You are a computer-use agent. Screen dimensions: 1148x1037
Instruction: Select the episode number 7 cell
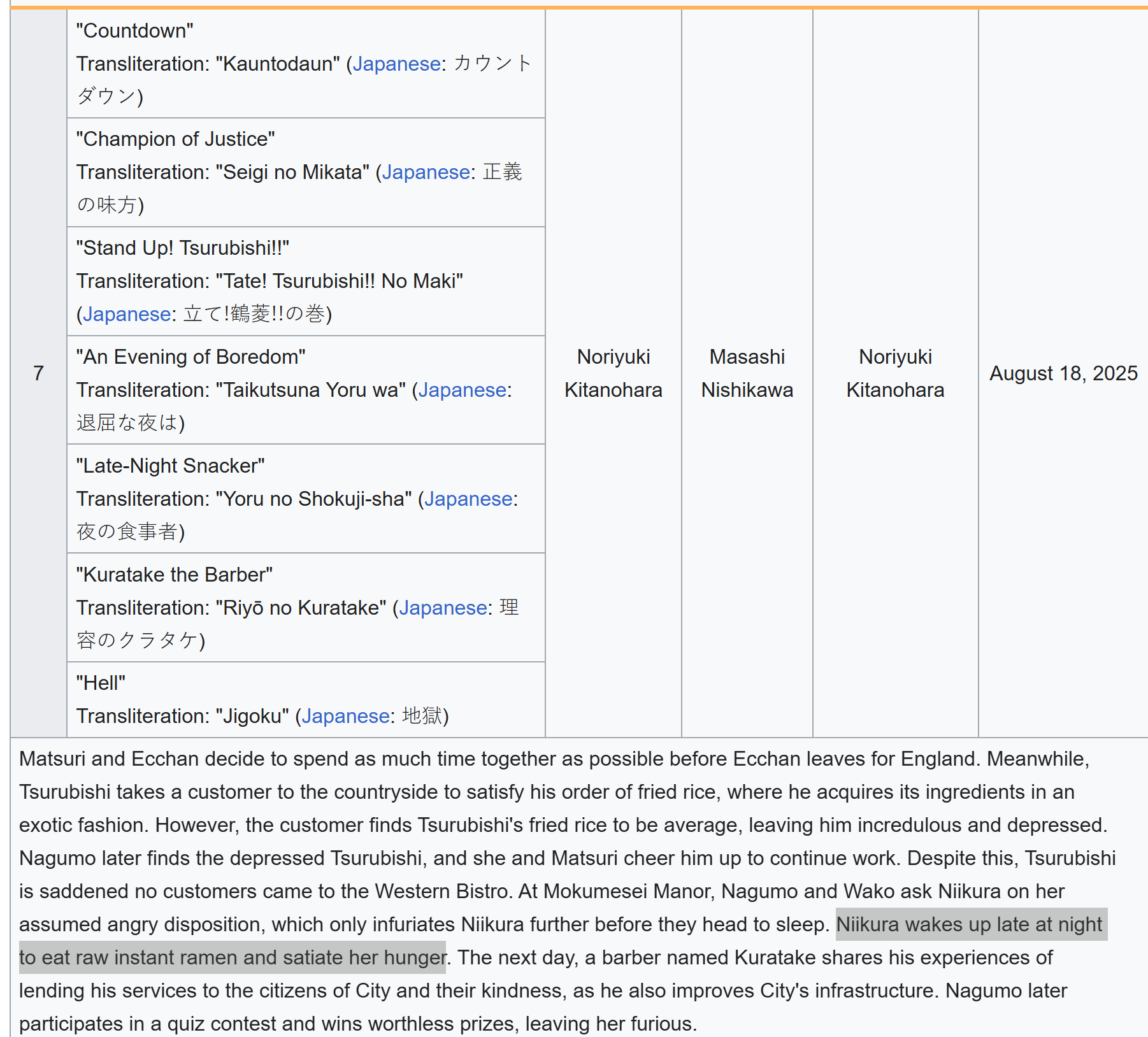pyautogui.click(x=39, y=373)
